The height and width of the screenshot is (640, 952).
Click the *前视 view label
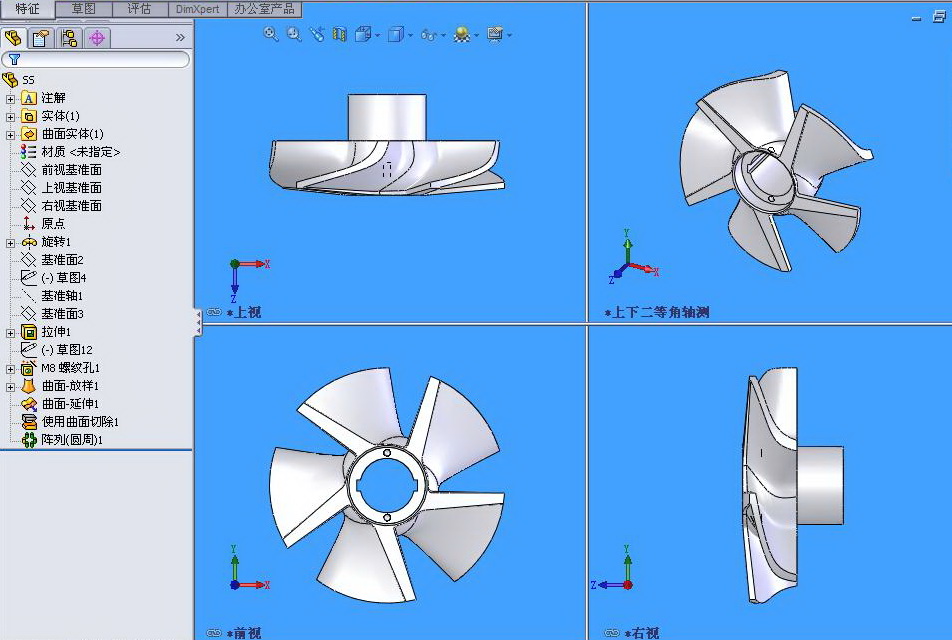243,633
